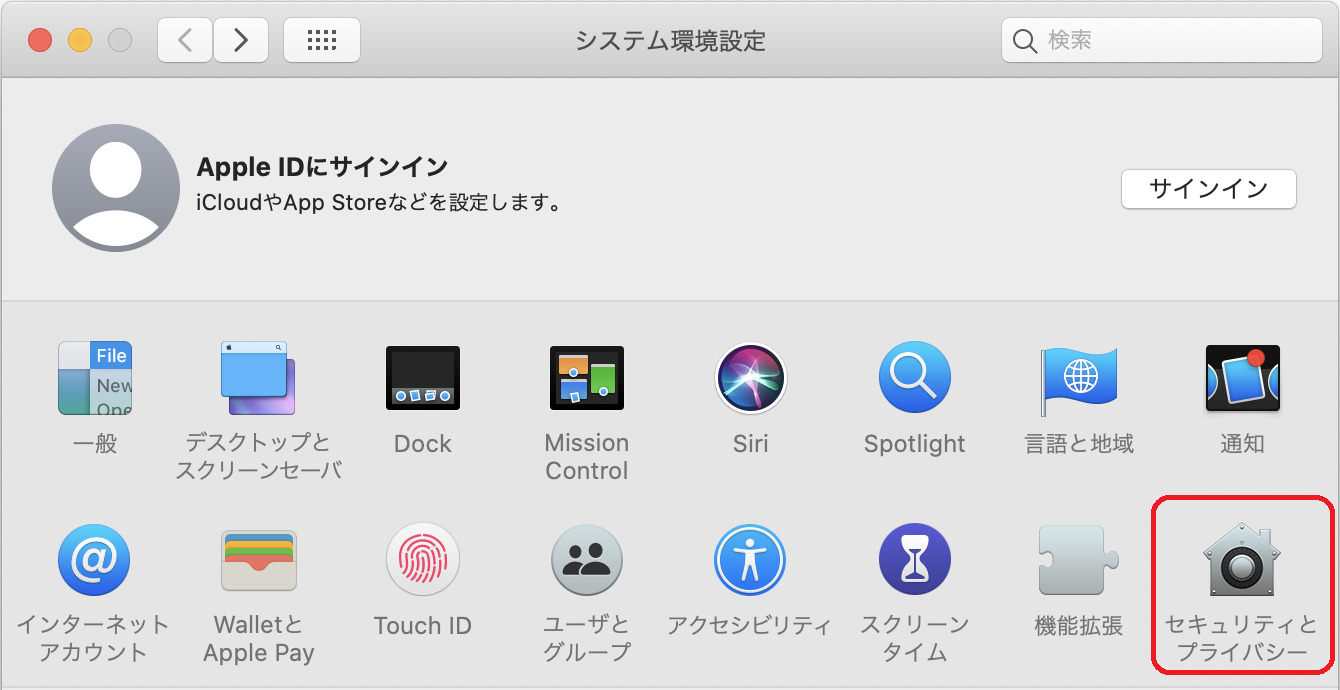Go forward with the right chevron button
This screenshot has height=690, width=1340.
click(x=241, y=40)
